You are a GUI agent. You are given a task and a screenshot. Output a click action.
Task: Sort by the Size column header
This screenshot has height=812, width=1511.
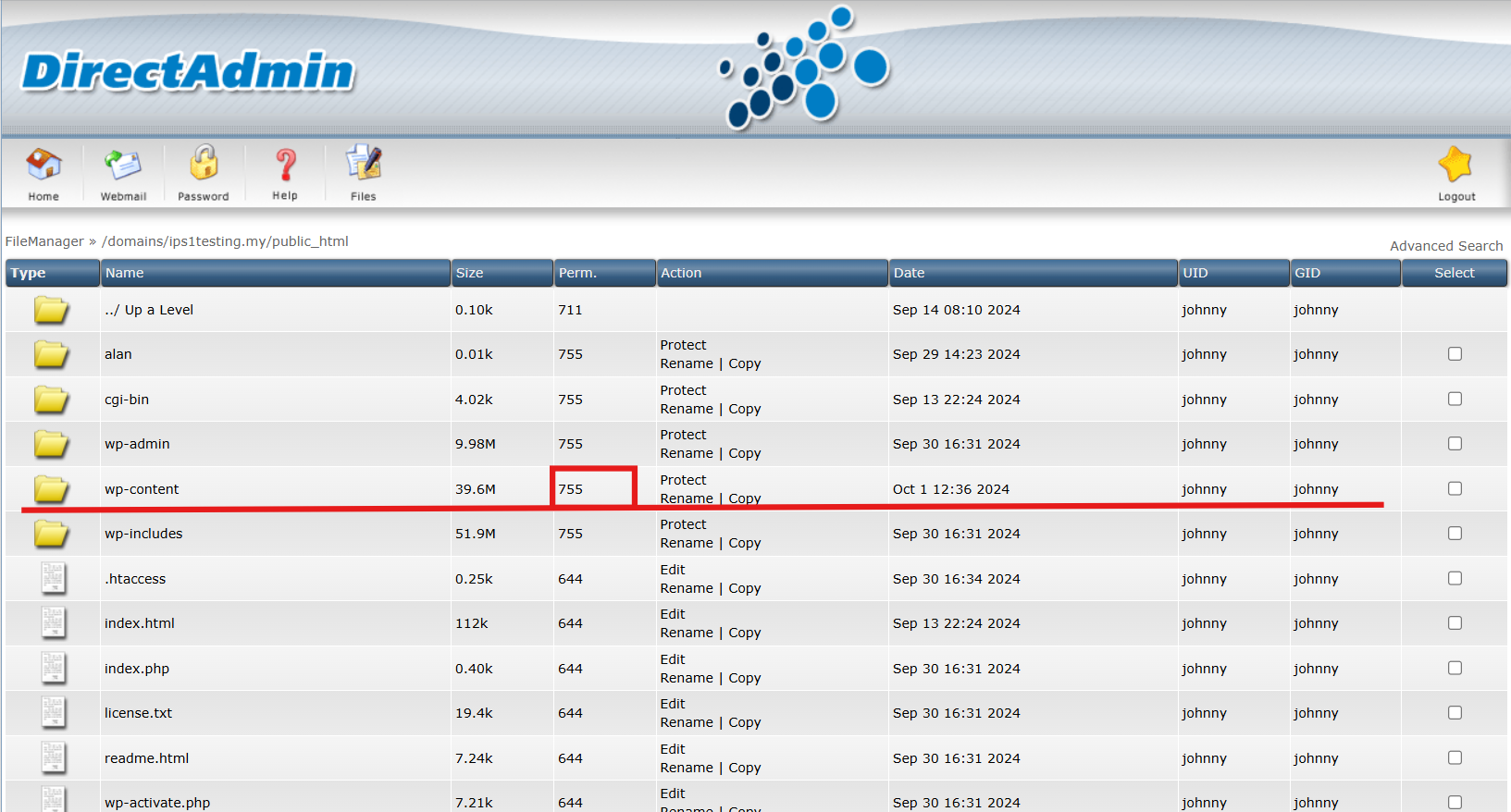pos(469,273)
